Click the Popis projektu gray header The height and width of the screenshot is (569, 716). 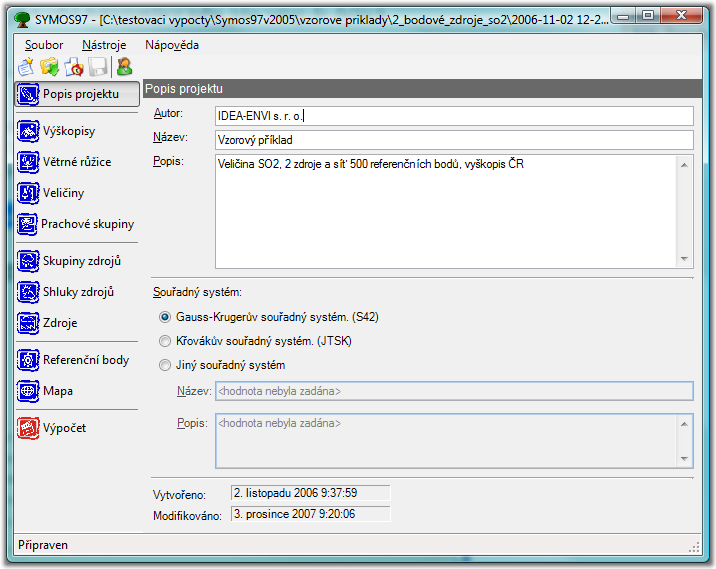[x=422, y=89]
